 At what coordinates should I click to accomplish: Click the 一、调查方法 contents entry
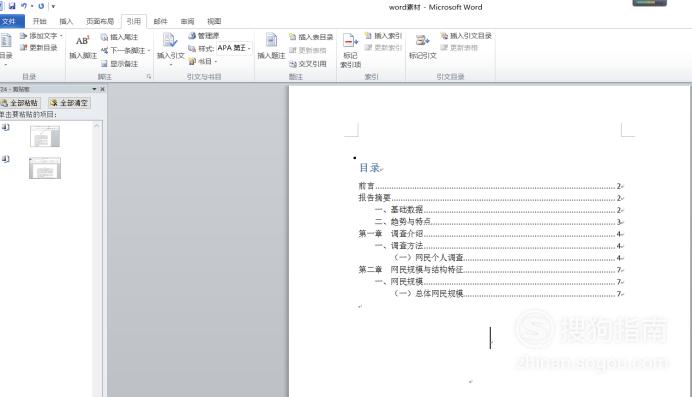point(499,246)
